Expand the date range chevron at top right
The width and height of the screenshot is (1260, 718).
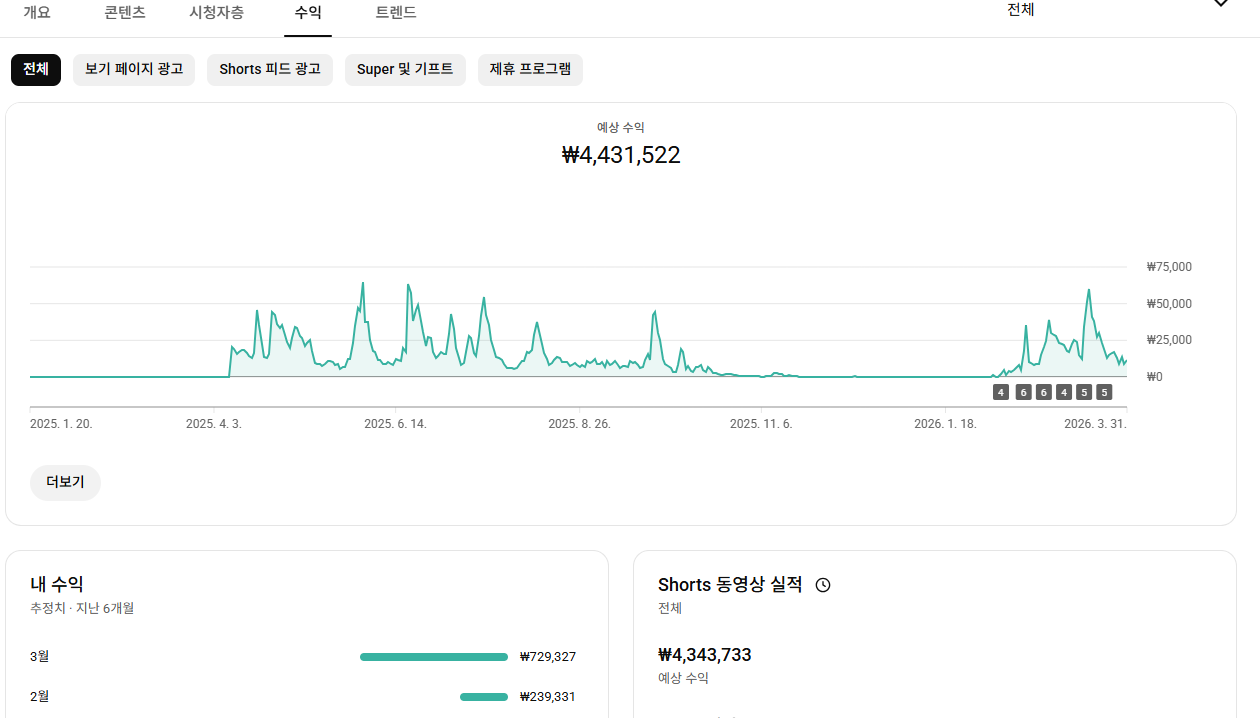click(x=1221, y=4)
